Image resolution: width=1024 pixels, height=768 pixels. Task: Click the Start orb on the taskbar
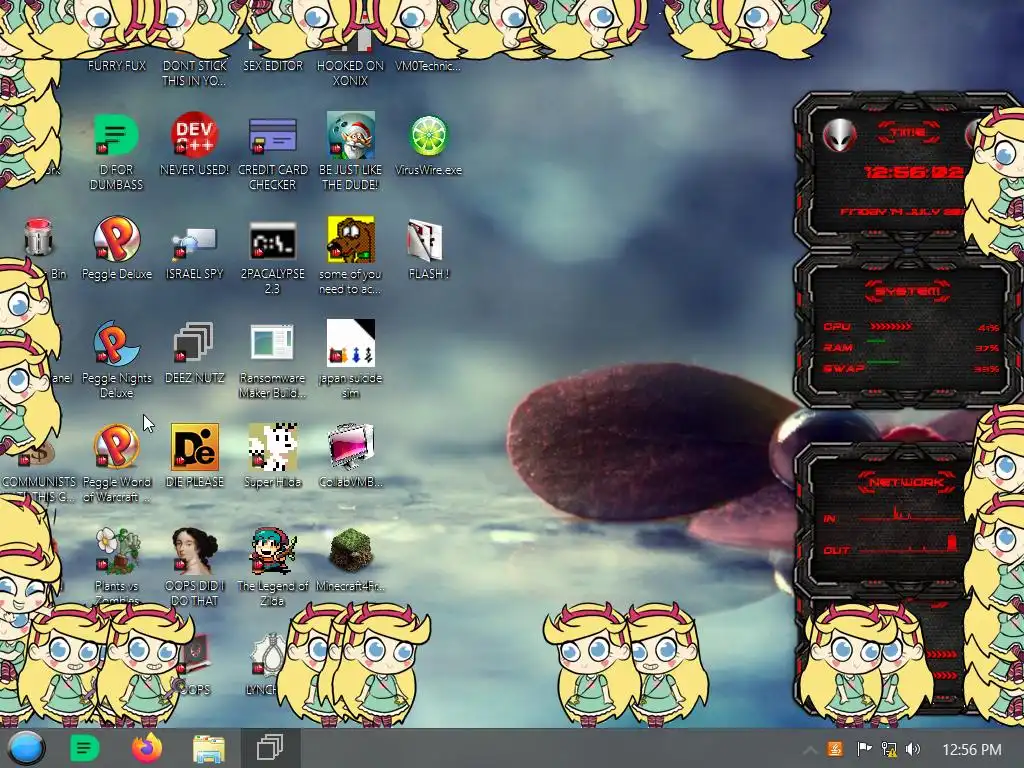[26, 748]
